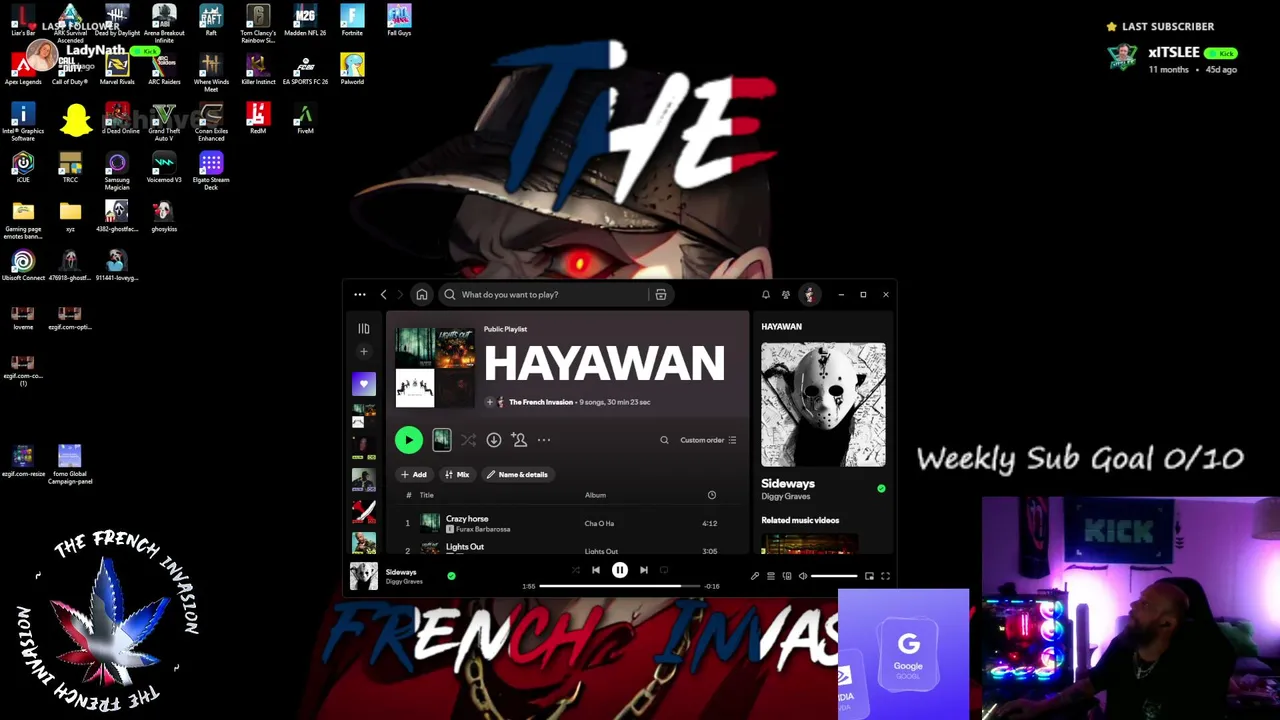Viewport: 1280px width, 720px height.
Task: Open What's New notifications bell
Action: pos(766,295)
